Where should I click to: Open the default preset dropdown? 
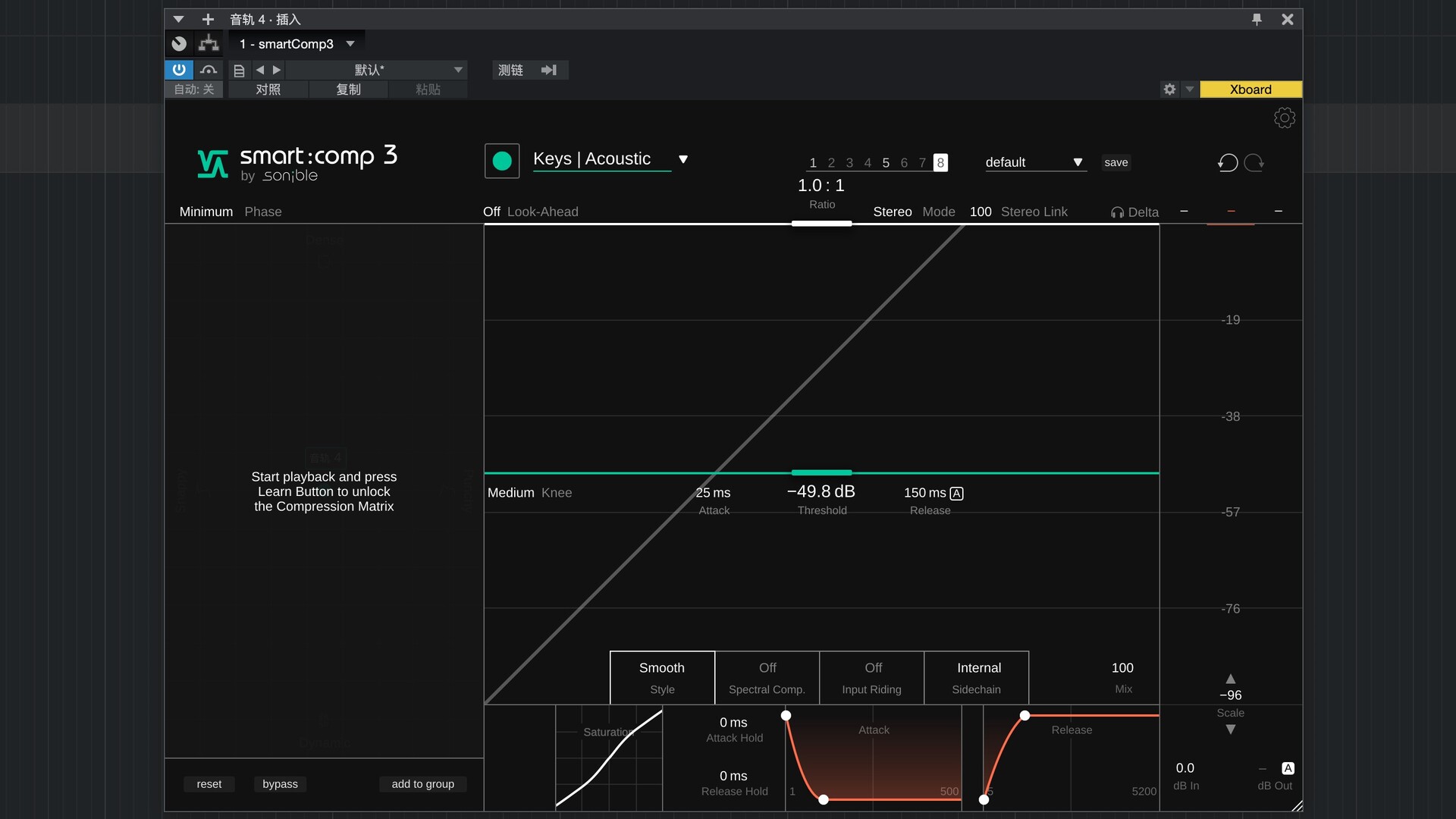pos(1077,162)
